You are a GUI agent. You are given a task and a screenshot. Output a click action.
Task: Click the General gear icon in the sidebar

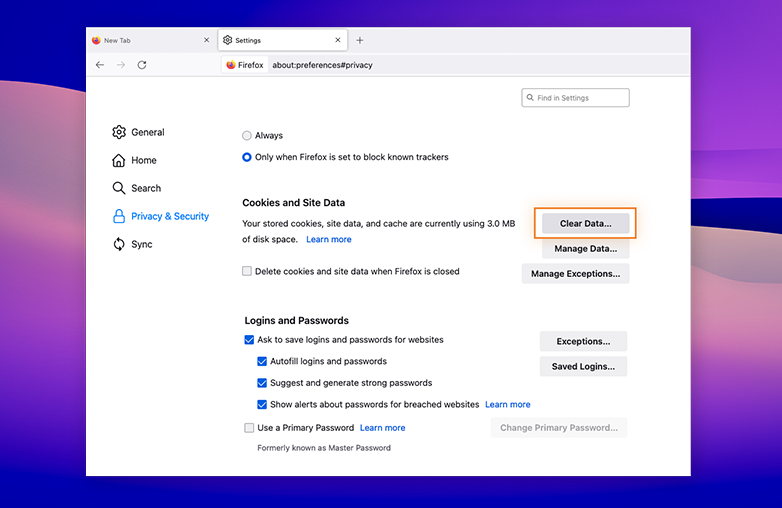pos(119,132)
